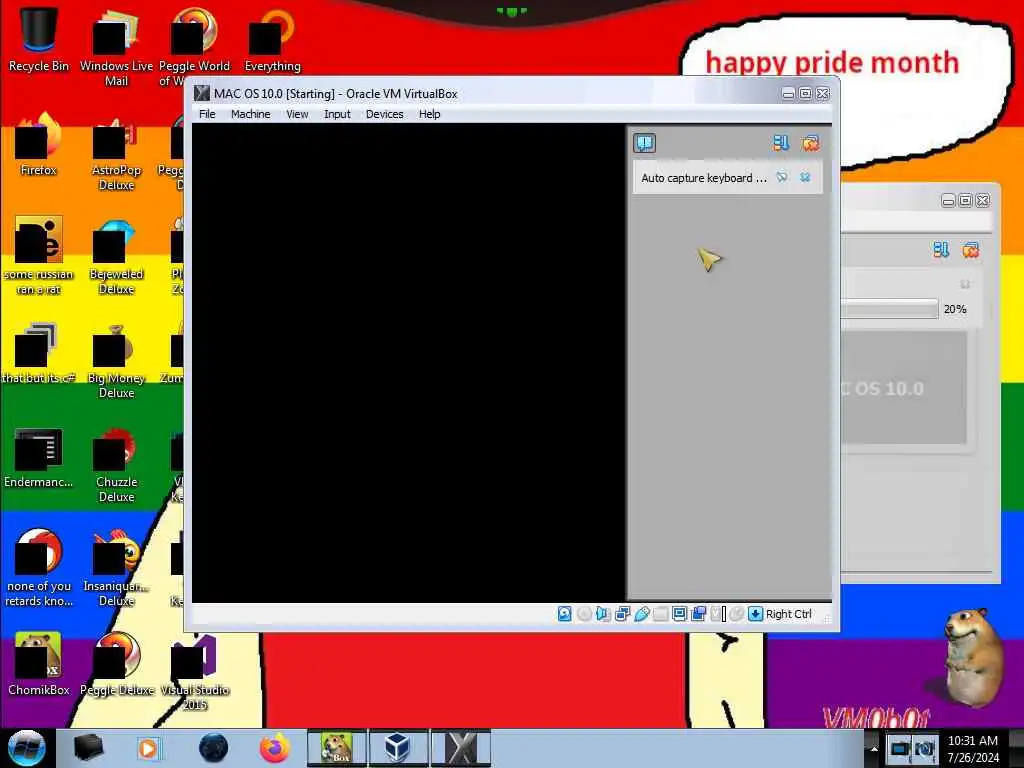Viewport: 1024px width, 768px height.
Task: Select the Chuzzle Deluxe desktop icon
Action: 116,465
